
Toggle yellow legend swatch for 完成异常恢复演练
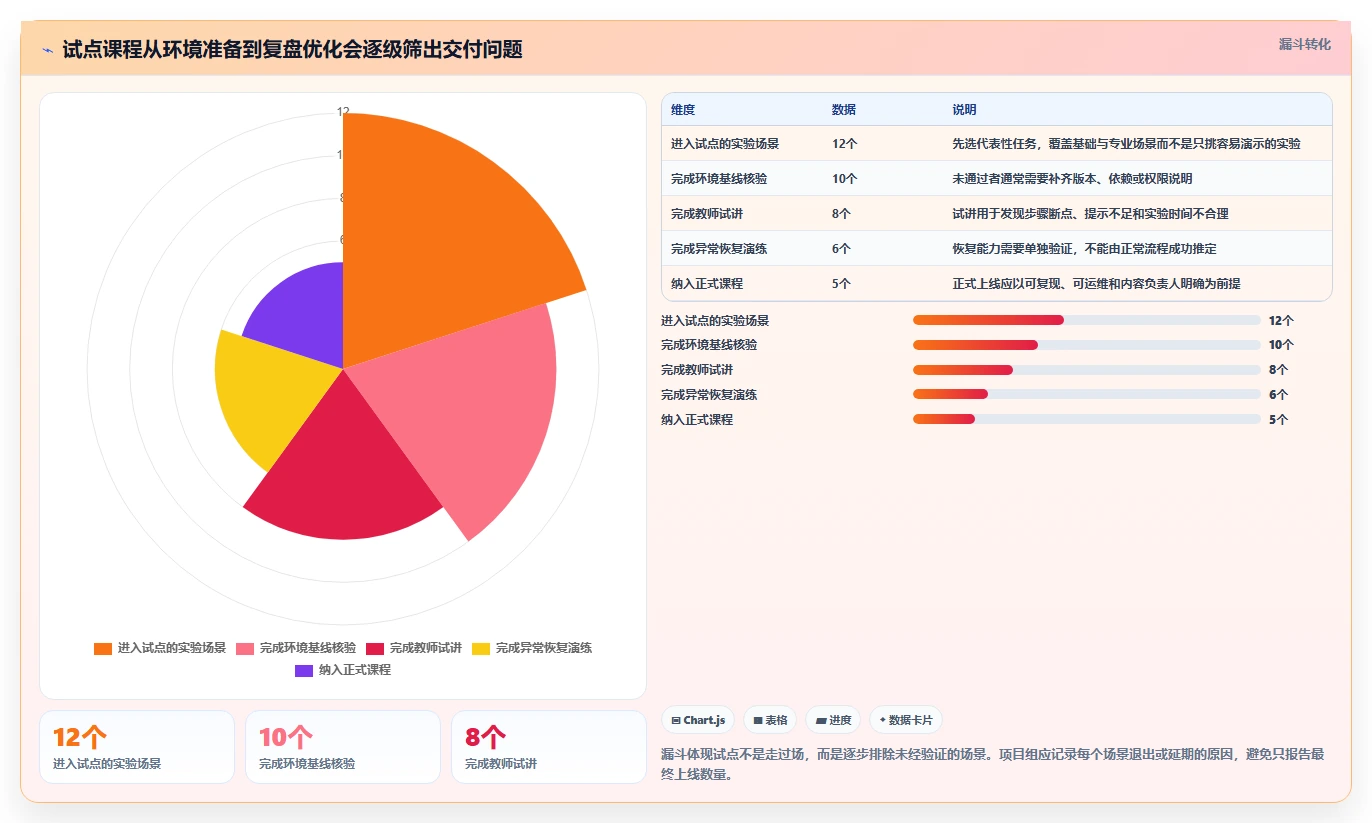coord(481,648)
